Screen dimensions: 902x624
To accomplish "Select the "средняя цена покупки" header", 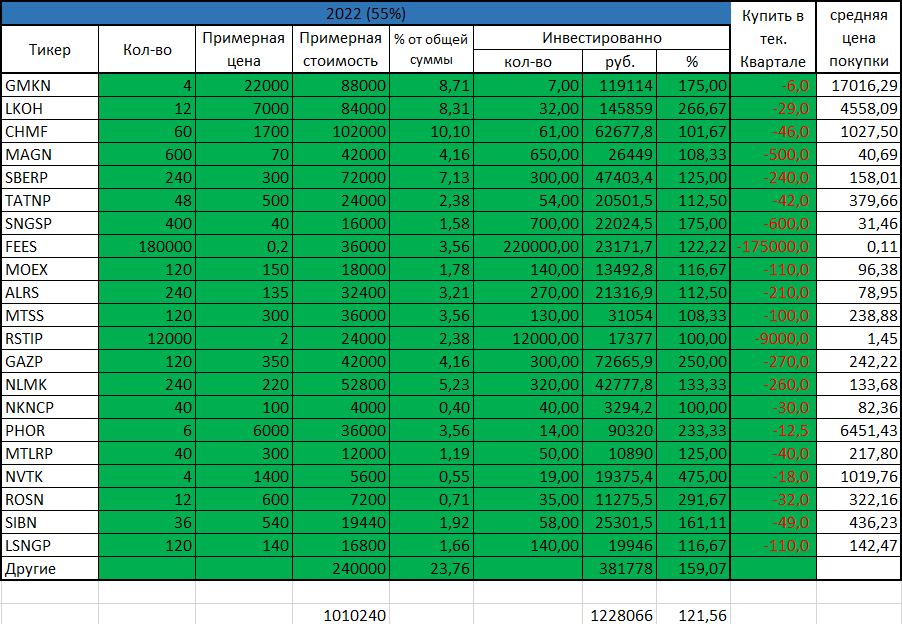I will [859, 38].
